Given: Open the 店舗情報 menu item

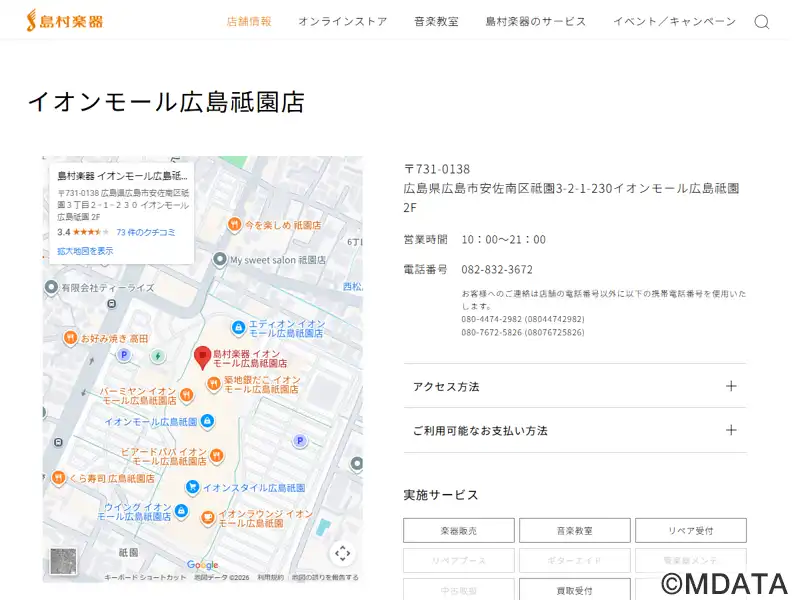Looking at the screenshot, I should tap(249, 21).
